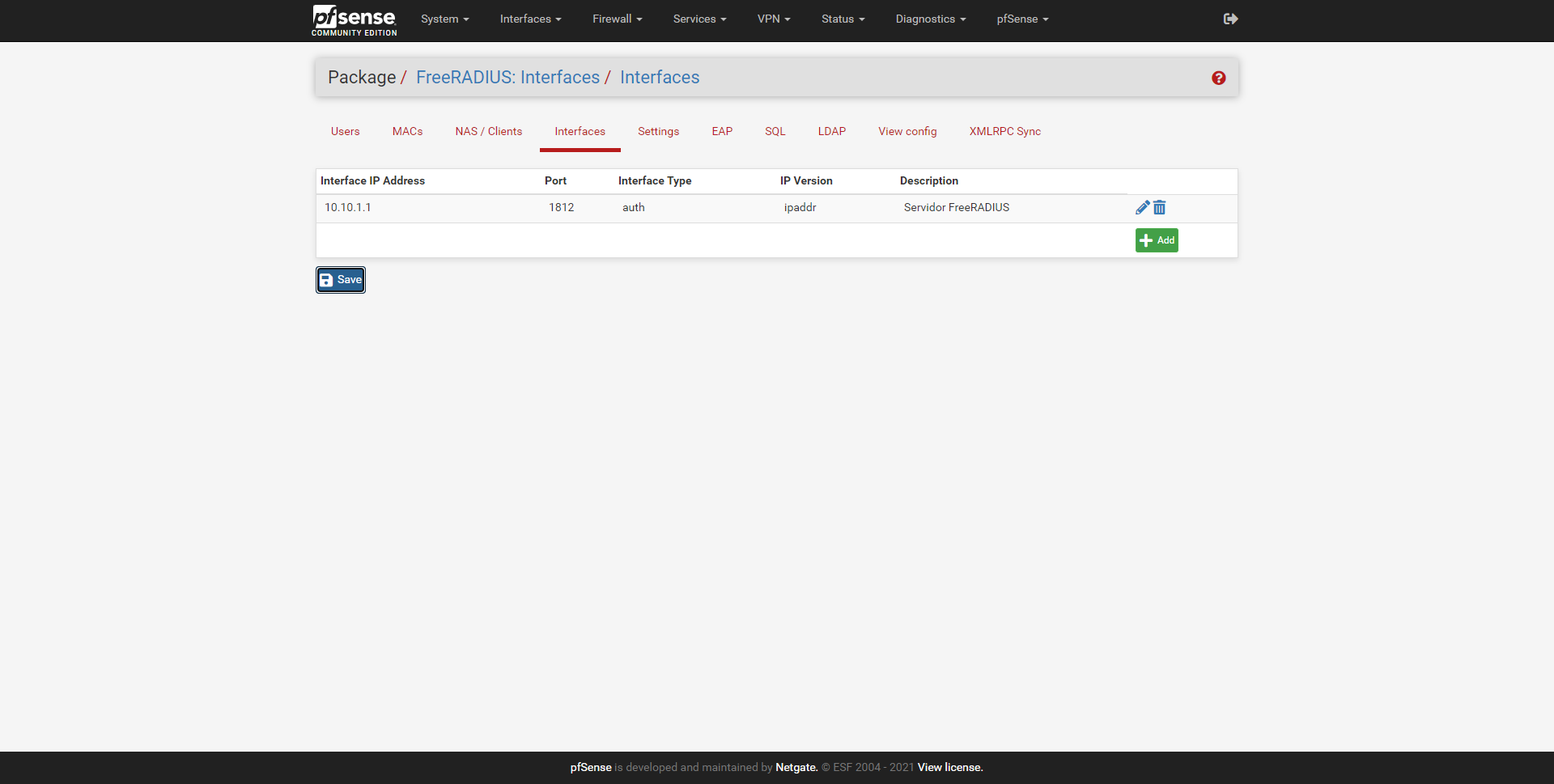Open the pfSense dropdown menu
Screen dimensions: 1554x784
(x=1022, y=19)
